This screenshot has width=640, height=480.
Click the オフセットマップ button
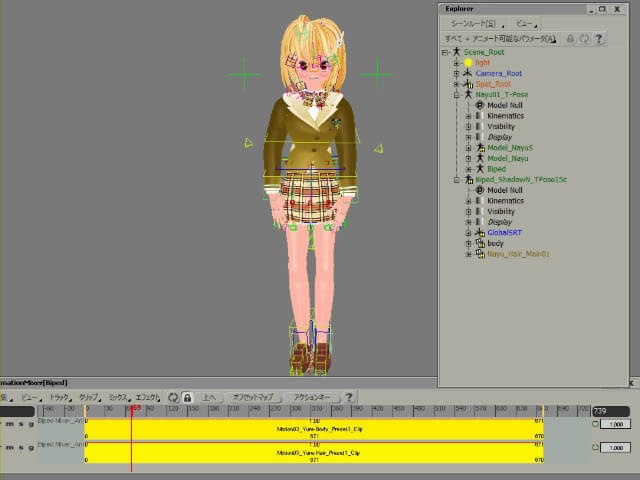252,397
